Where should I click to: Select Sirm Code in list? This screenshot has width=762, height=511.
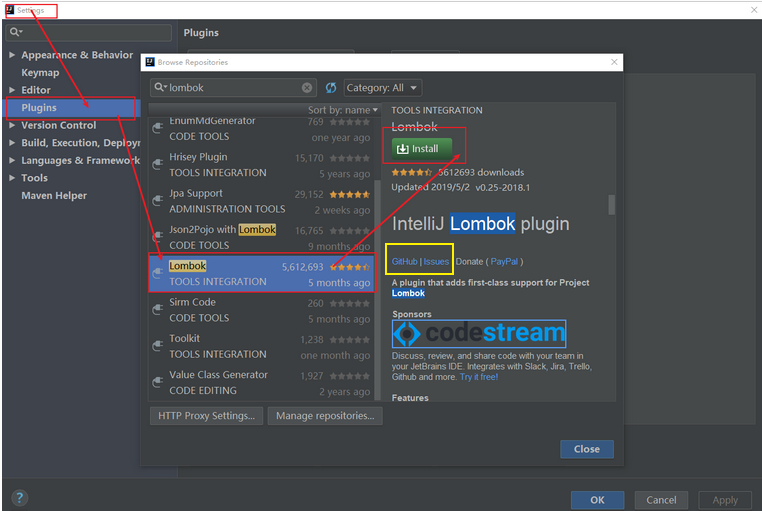click(x=262, y=310)
